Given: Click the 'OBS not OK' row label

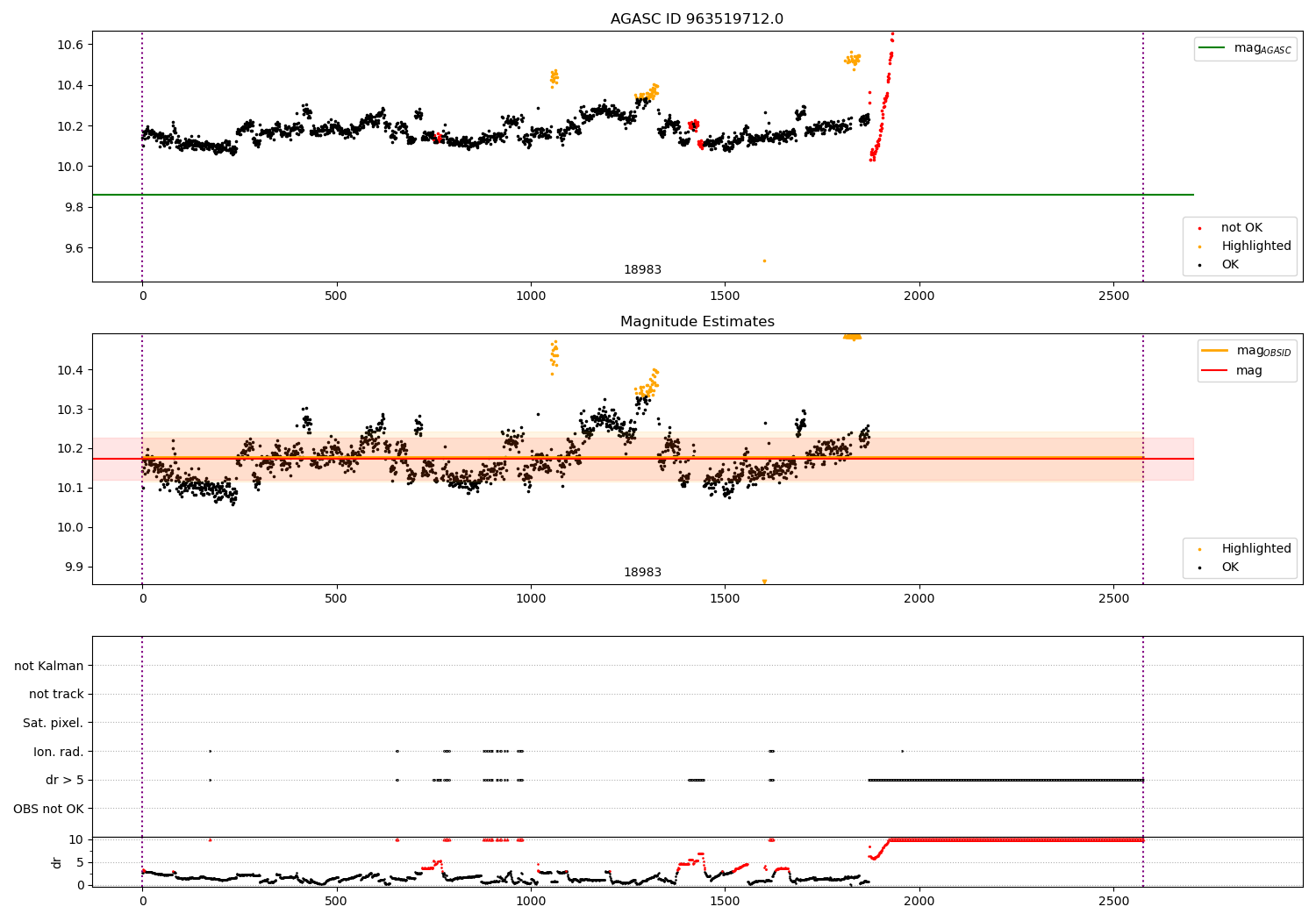Looking at the screenshot, I should 49,809.
